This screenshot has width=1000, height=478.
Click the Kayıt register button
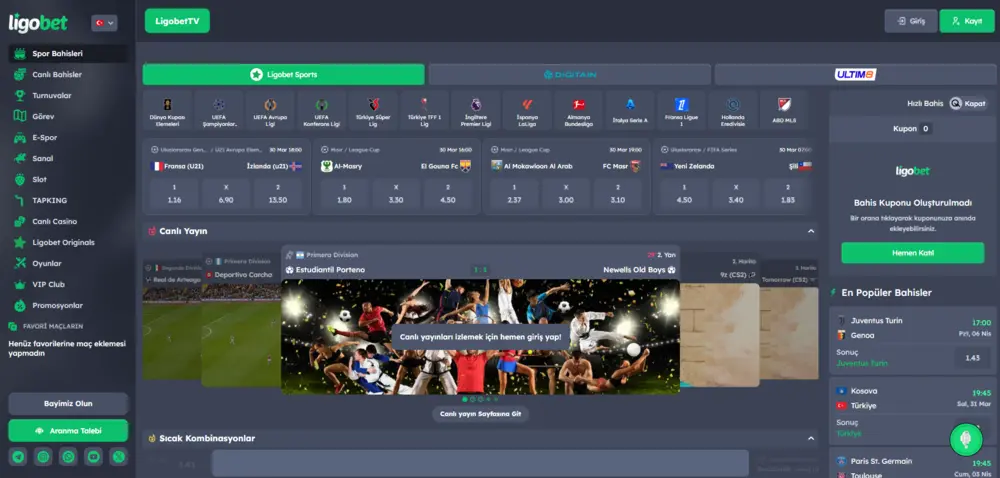(967, 21)
